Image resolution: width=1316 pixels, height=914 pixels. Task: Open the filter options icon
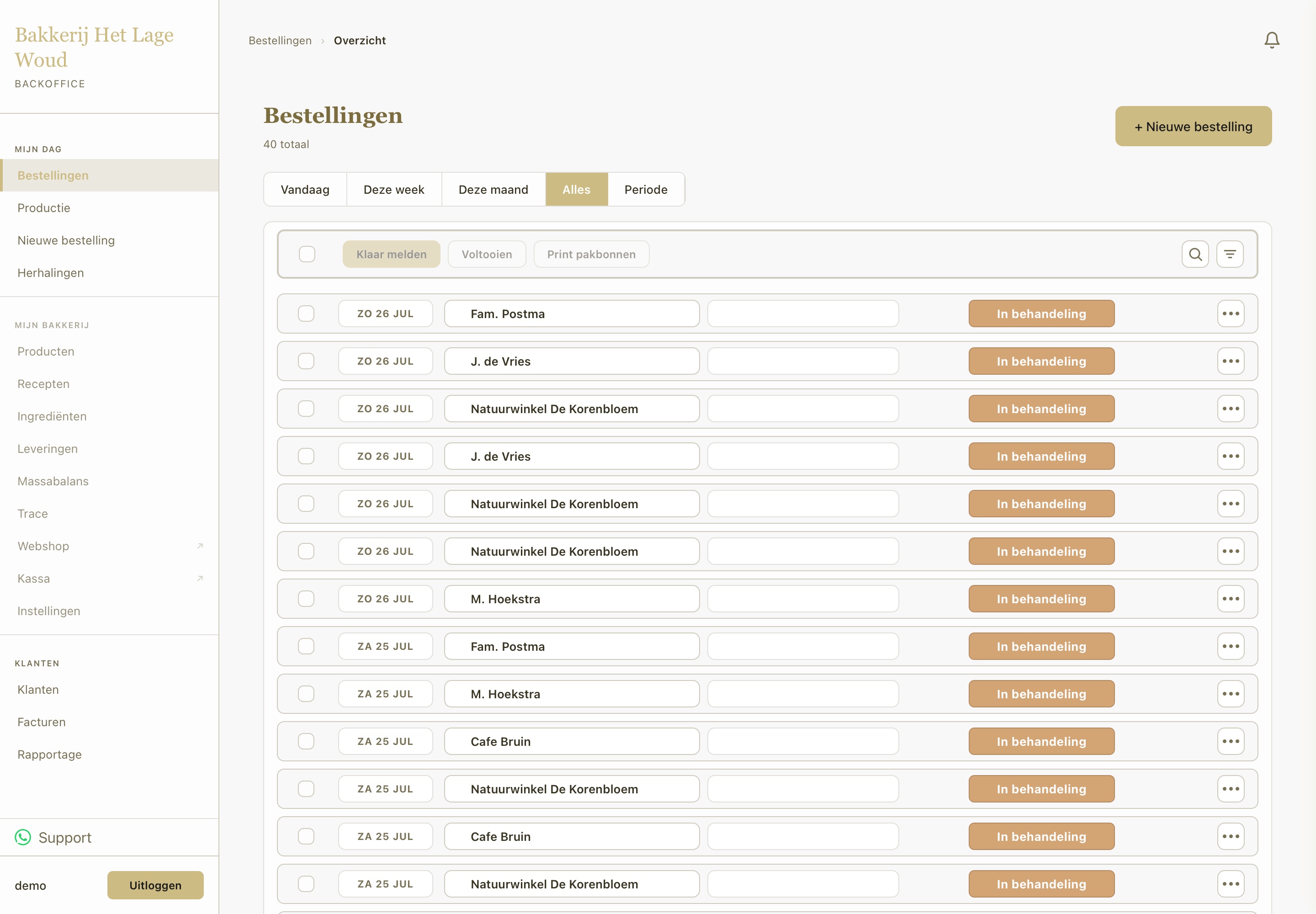1230,254
